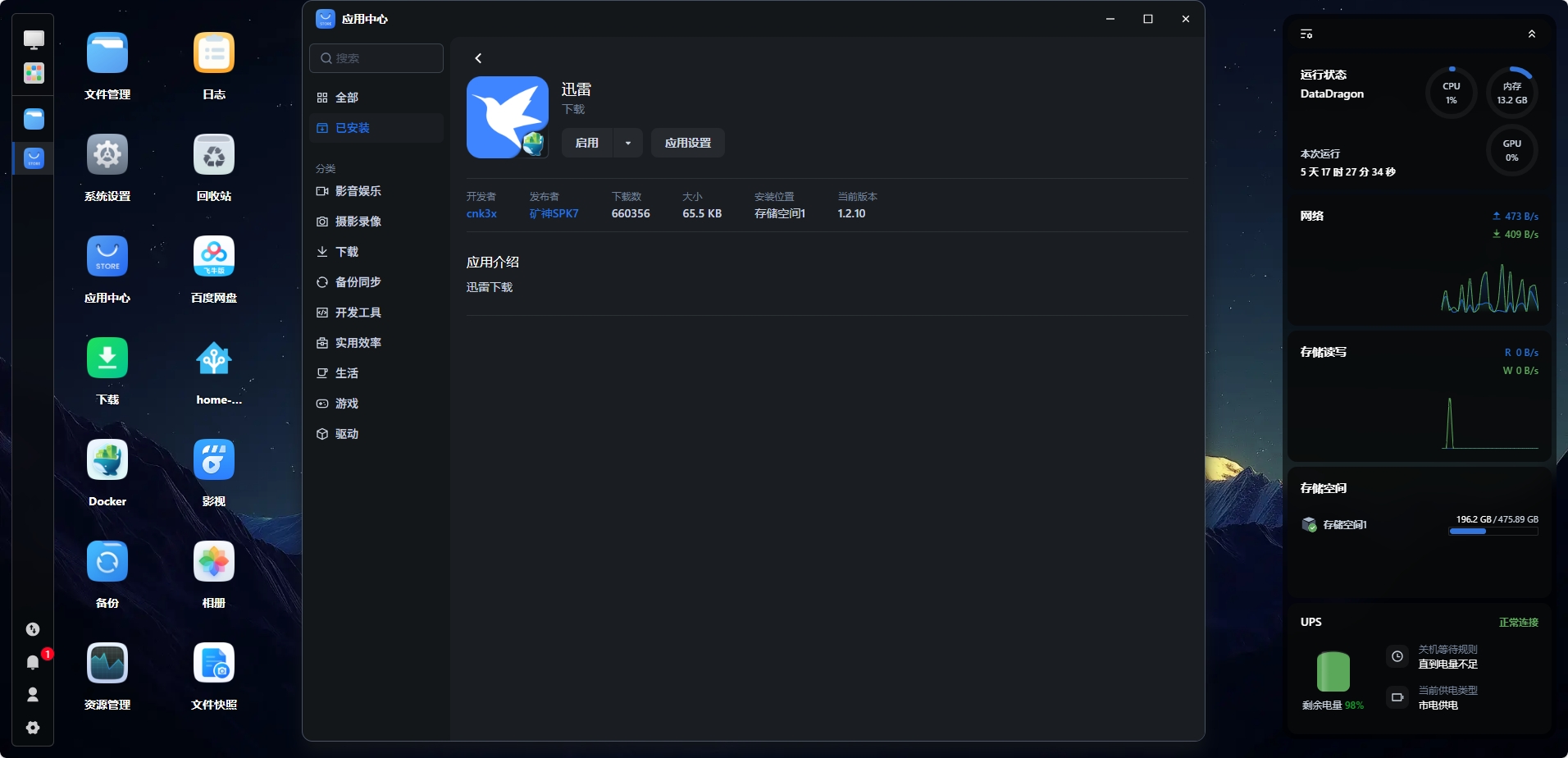Open the home-assistant desktop icon
Screen dimensions: 1568x758
click(x=214, y=358)
